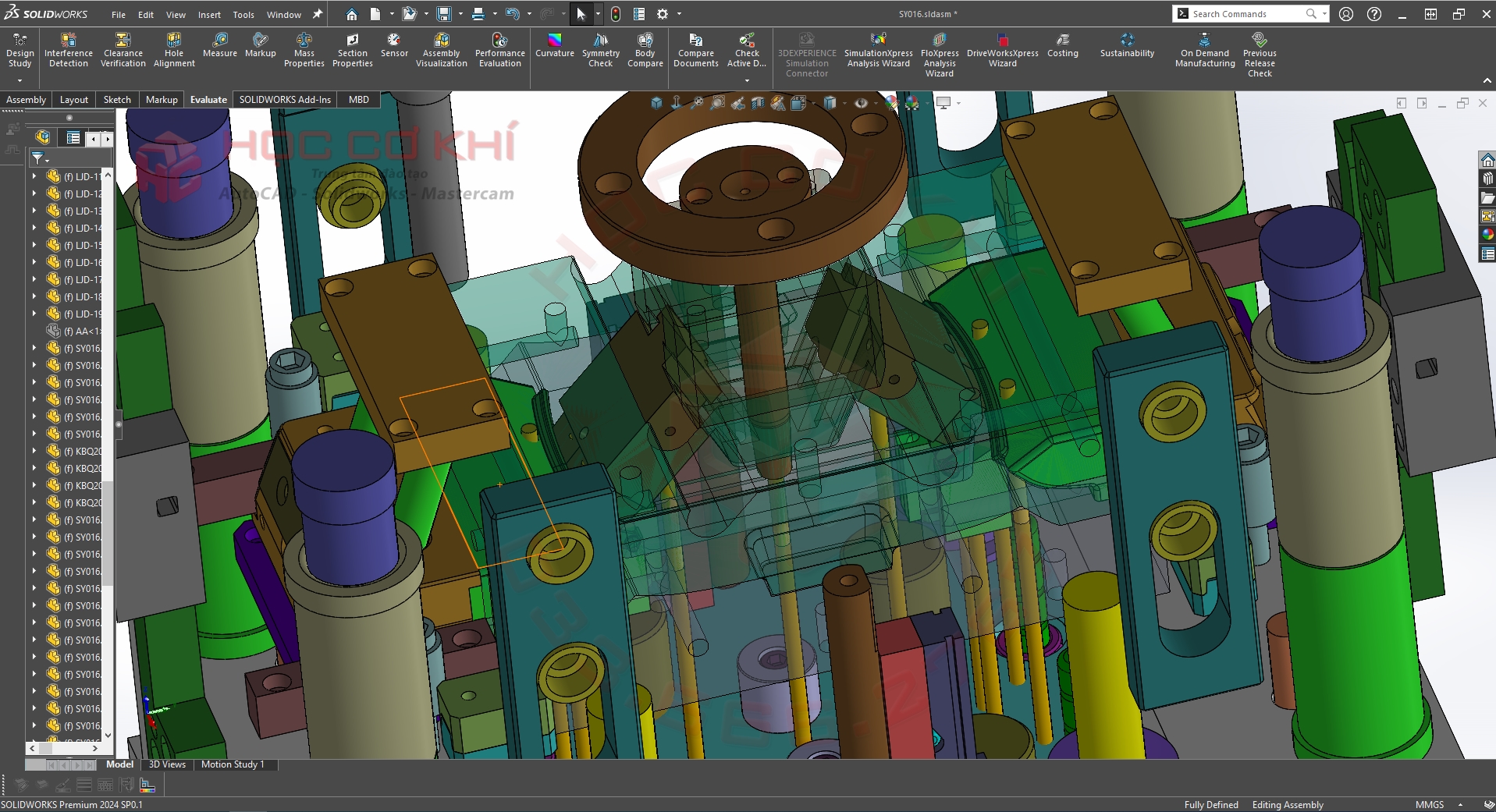Click the MMGS unit system status
The height and width of the screenshot is (812, 1496).
[x=1430, y=805]
